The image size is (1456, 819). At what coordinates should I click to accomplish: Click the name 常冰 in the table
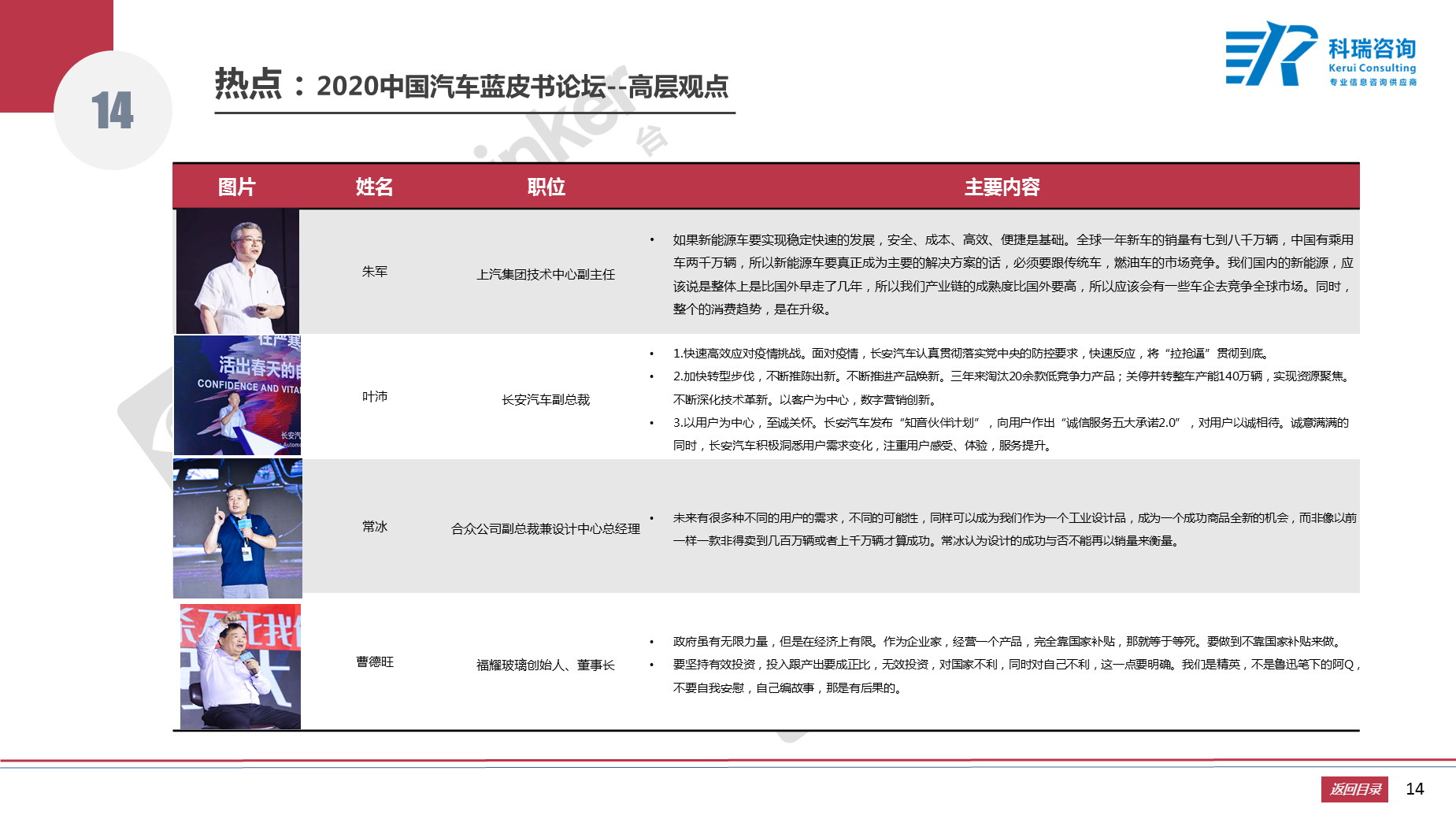(x=374, y=527)
